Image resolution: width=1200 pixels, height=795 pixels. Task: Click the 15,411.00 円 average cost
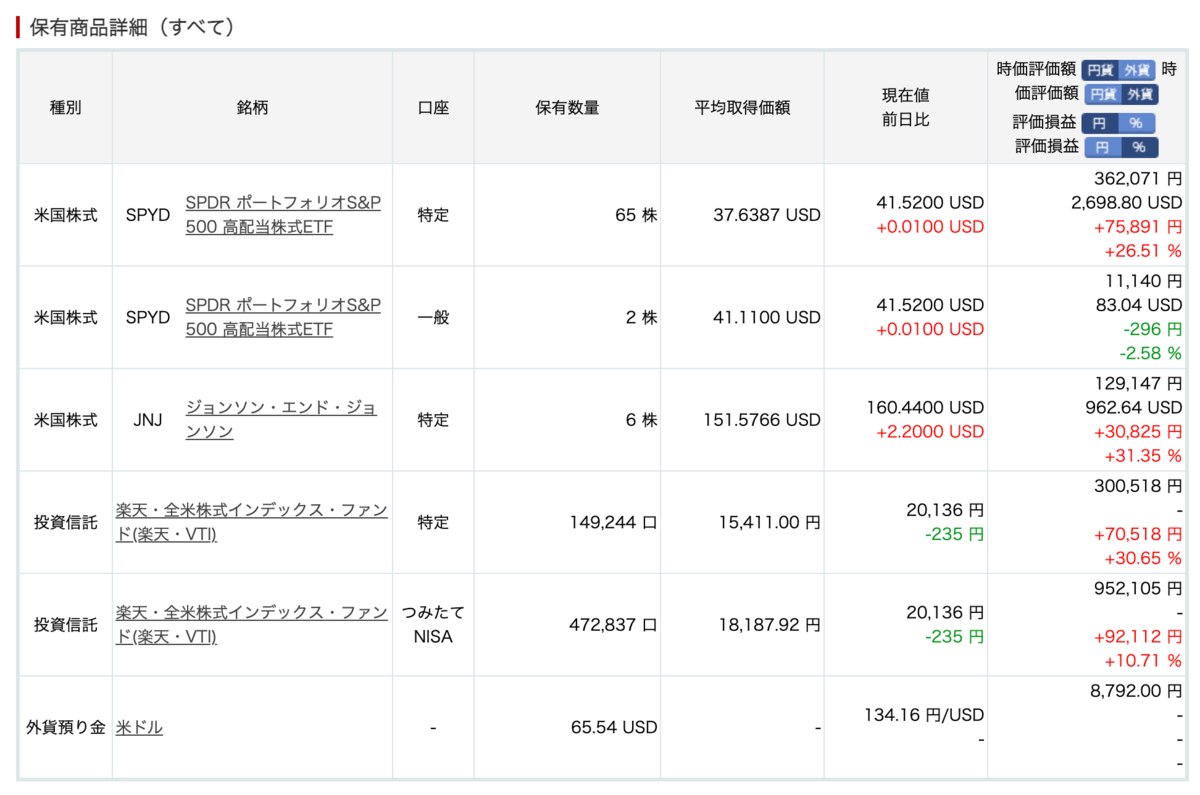770,522
